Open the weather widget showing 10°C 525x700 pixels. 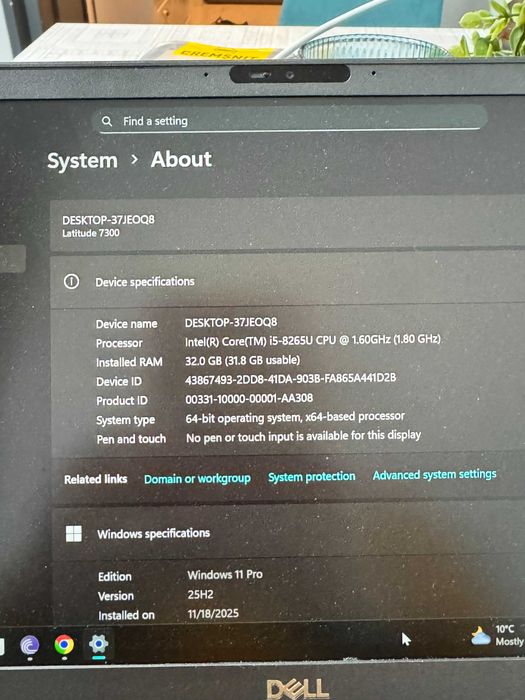click(498, 636)
